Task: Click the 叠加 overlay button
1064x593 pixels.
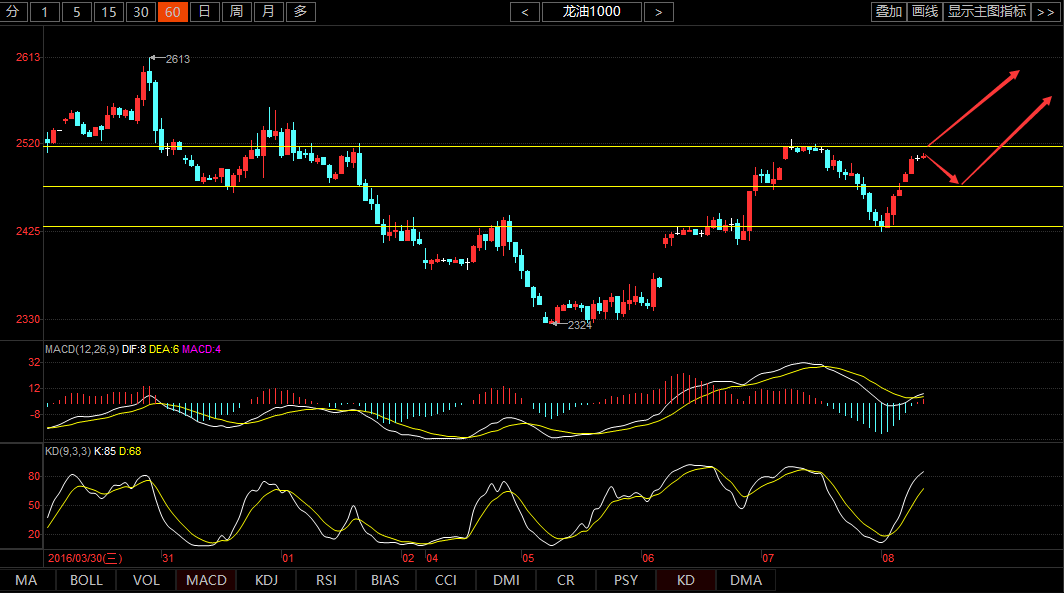Action: click(888, 12)
